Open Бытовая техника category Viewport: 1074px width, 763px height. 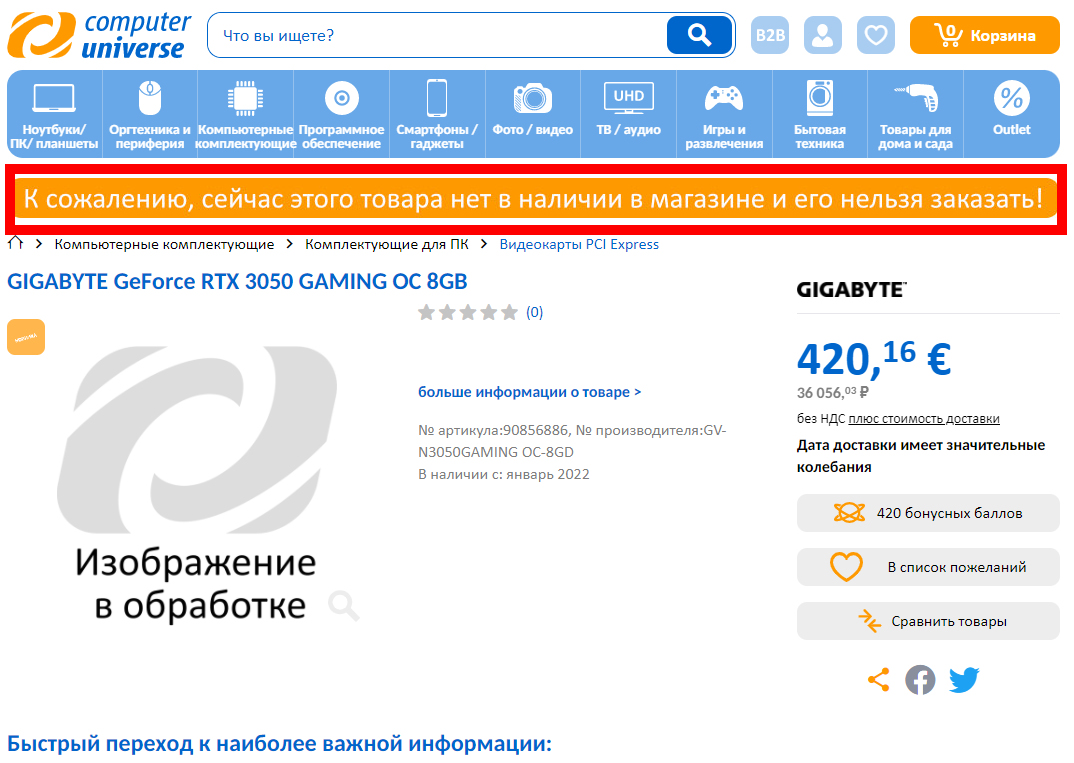pos(819,114)
